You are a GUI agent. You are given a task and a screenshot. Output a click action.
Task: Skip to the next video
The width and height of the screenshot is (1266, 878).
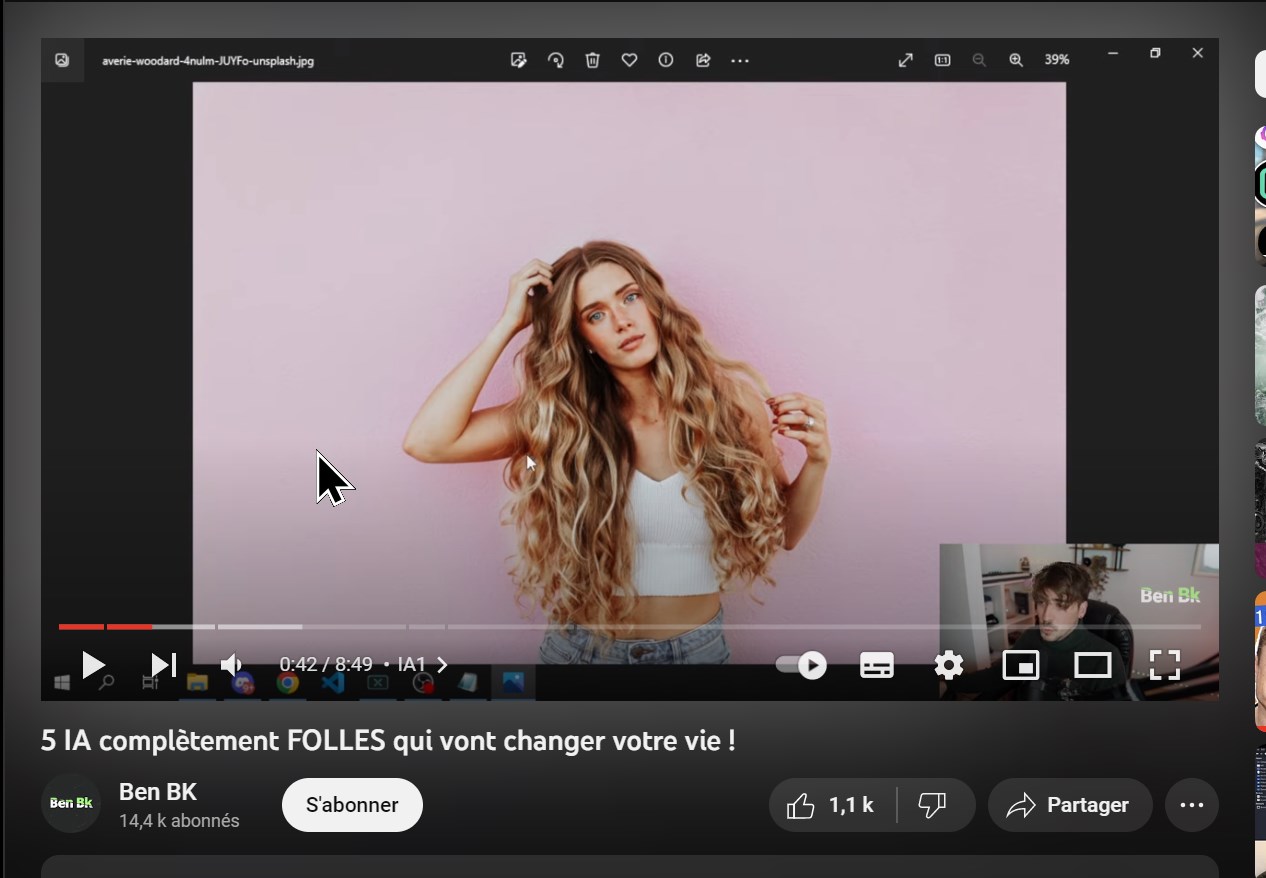pyautogui.click(x=163, y=665)
